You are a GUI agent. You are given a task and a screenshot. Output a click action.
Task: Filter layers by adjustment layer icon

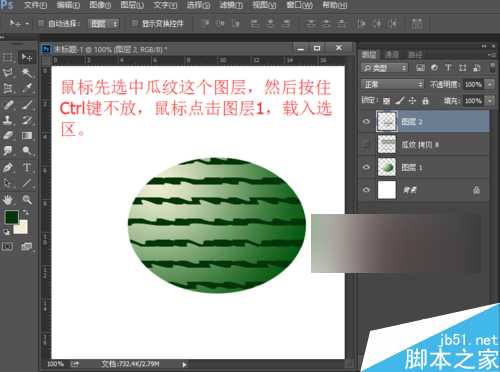434,68
